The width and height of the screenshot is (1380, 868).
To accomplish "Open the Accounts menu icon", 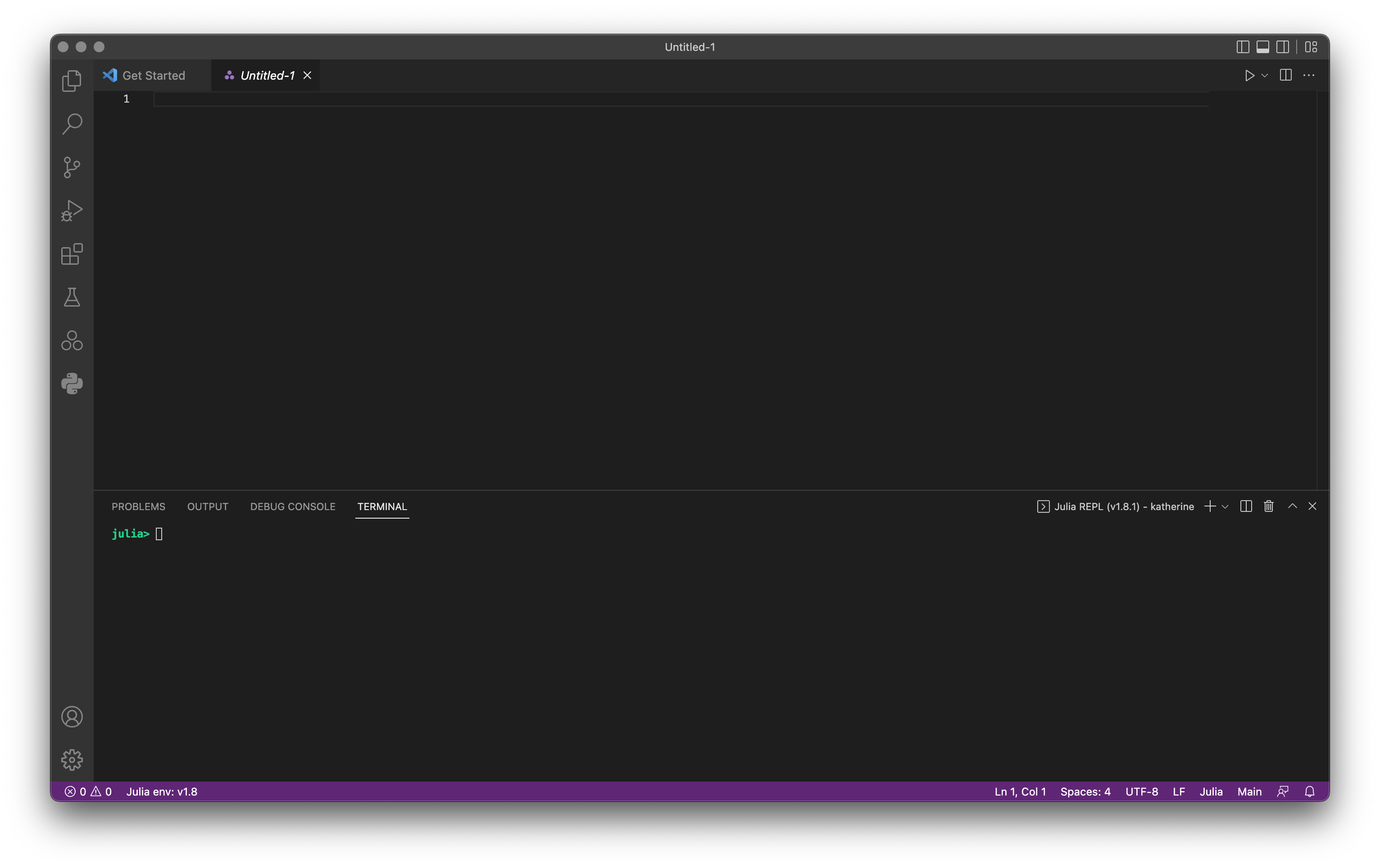I will 72,717.
